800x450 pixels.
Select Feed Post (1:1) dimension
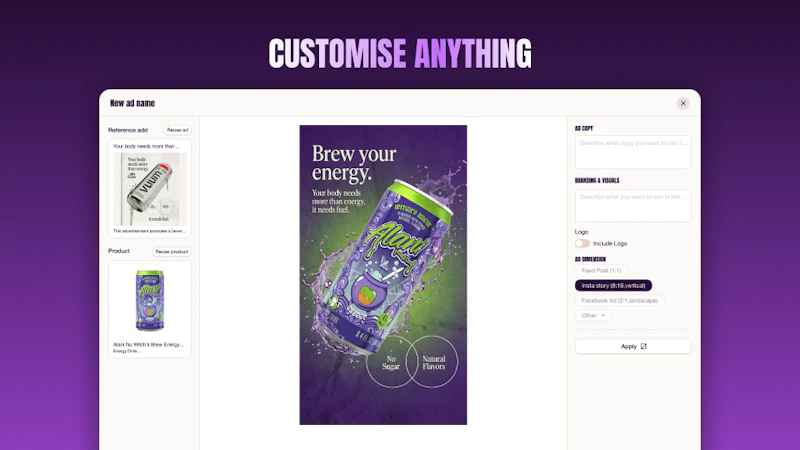601,270
